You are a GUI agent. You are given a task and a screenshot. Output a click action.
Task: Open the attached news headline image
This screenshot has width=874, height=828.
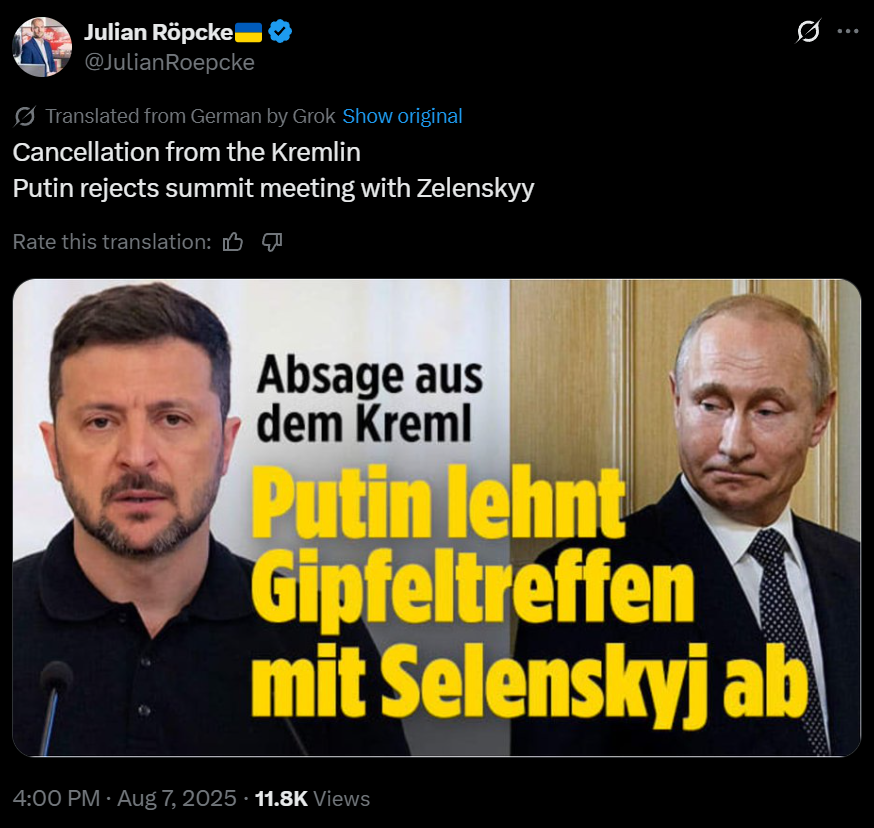coord(436,517)
